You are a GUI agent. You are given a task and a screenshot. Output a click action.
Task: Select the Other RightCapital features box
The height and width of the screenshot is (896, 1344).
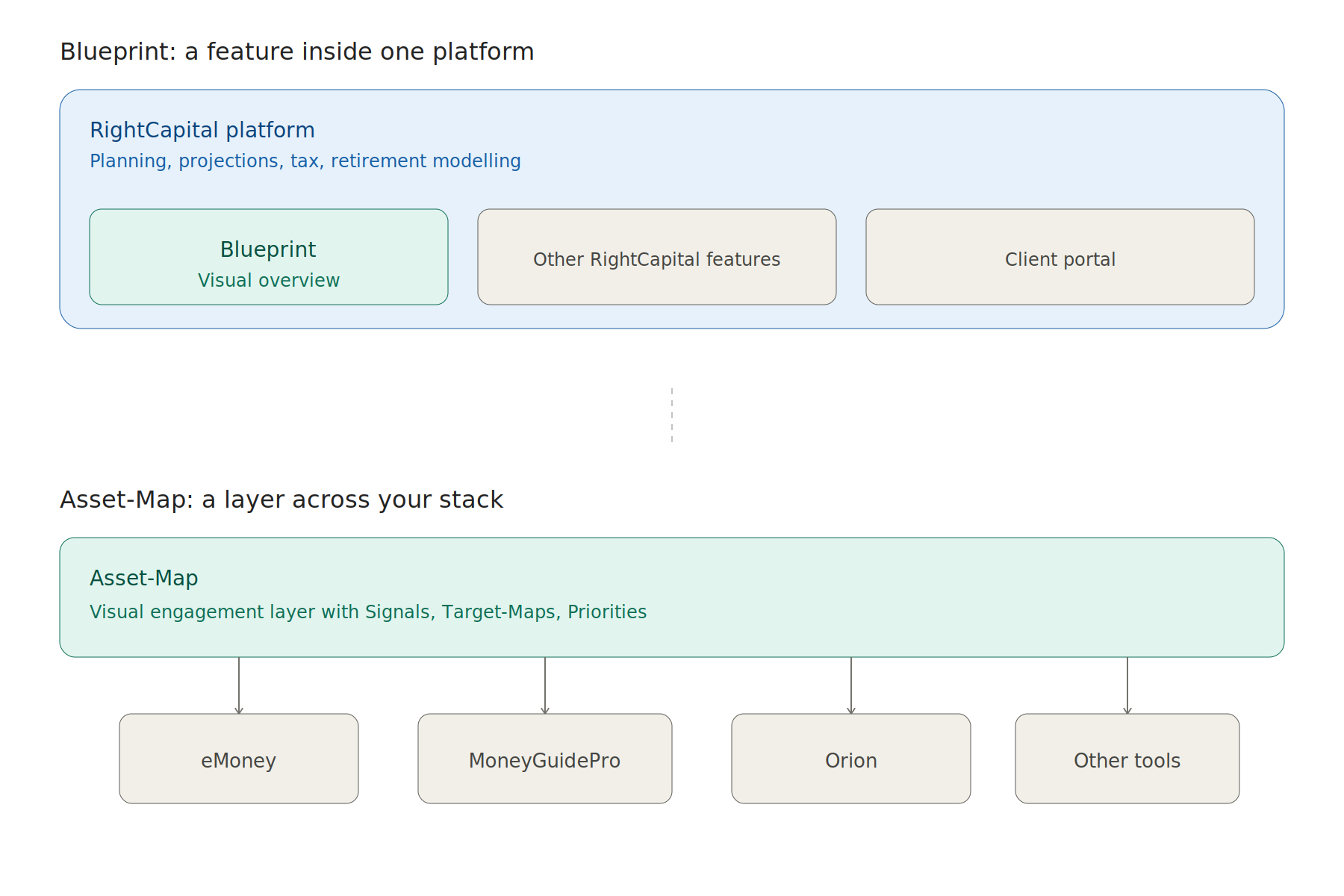click(x=656, y=258)
